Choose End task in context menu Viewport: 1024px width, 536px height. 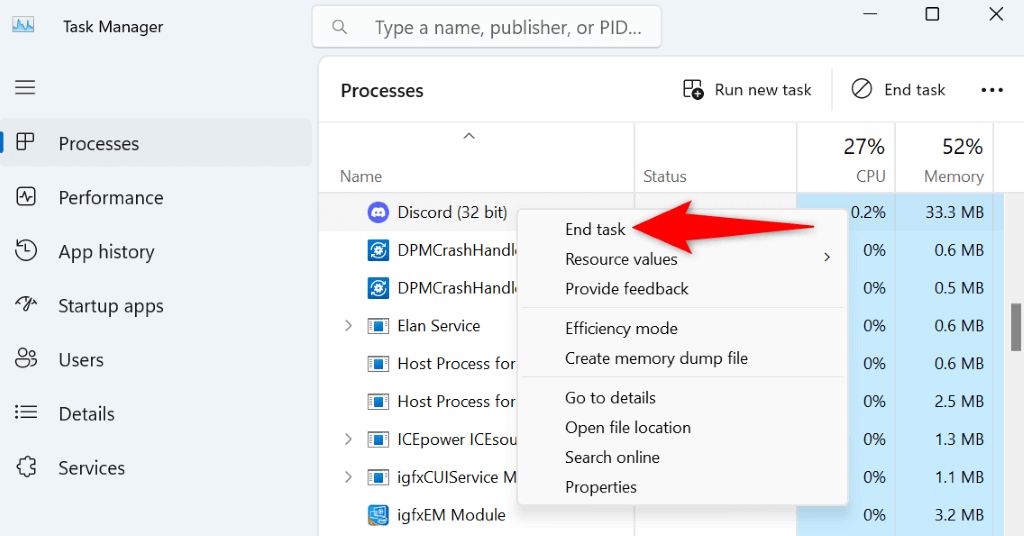tap(595, 229)
